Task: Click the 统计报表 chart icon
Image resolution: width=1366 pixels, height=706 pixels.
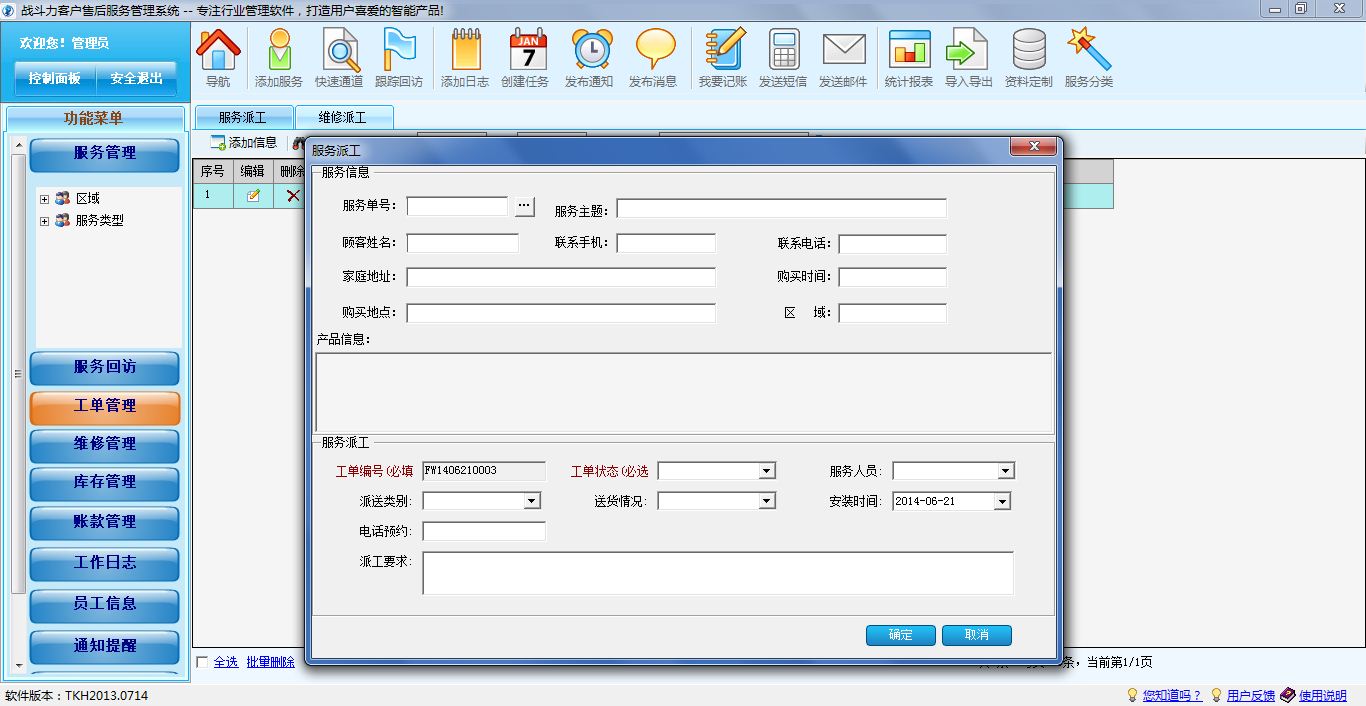Action: click(909, 50)
